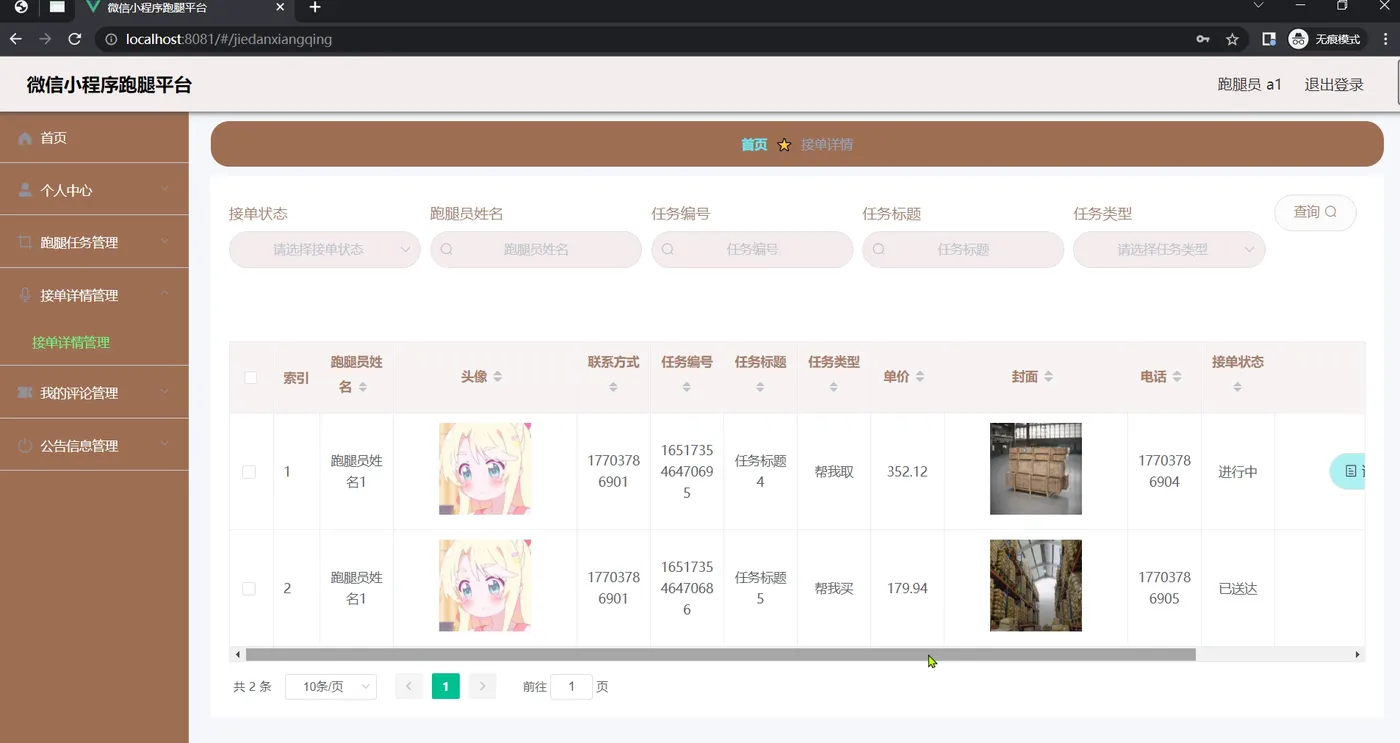Reload the page with the browser refresh icon

tap(74, 39)
